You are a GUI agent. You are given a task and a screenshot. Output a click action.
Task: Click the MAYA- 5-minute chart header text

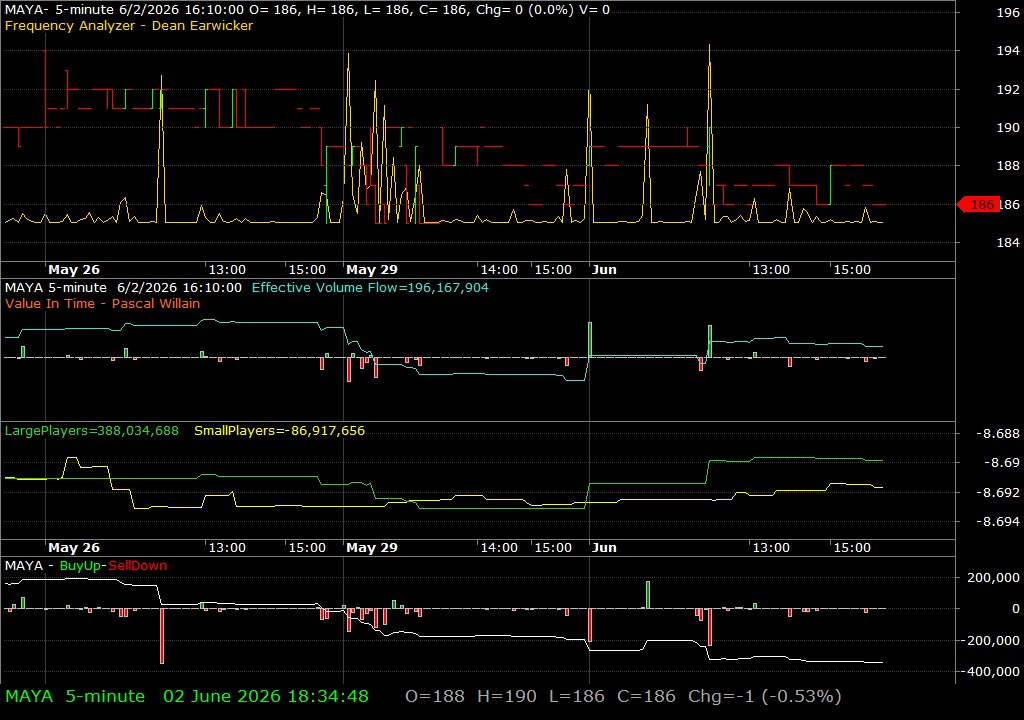pyautogui.click(x=307, y=10)
